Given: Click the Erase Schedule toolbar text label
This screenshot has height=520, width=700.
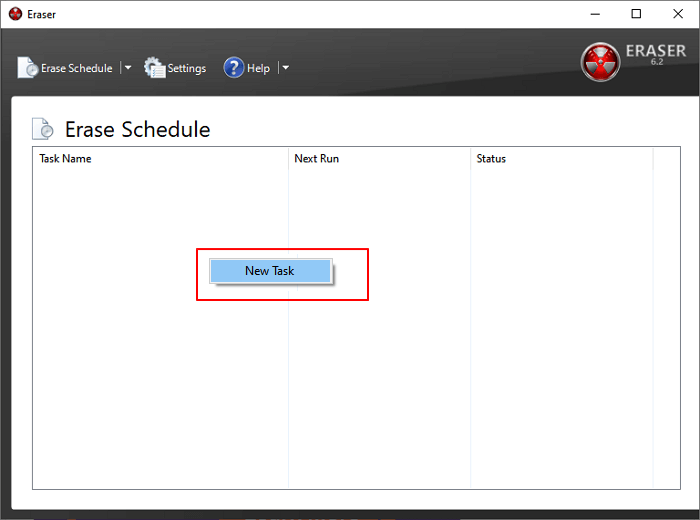Looking at the screenshot, I should [77, 68].
